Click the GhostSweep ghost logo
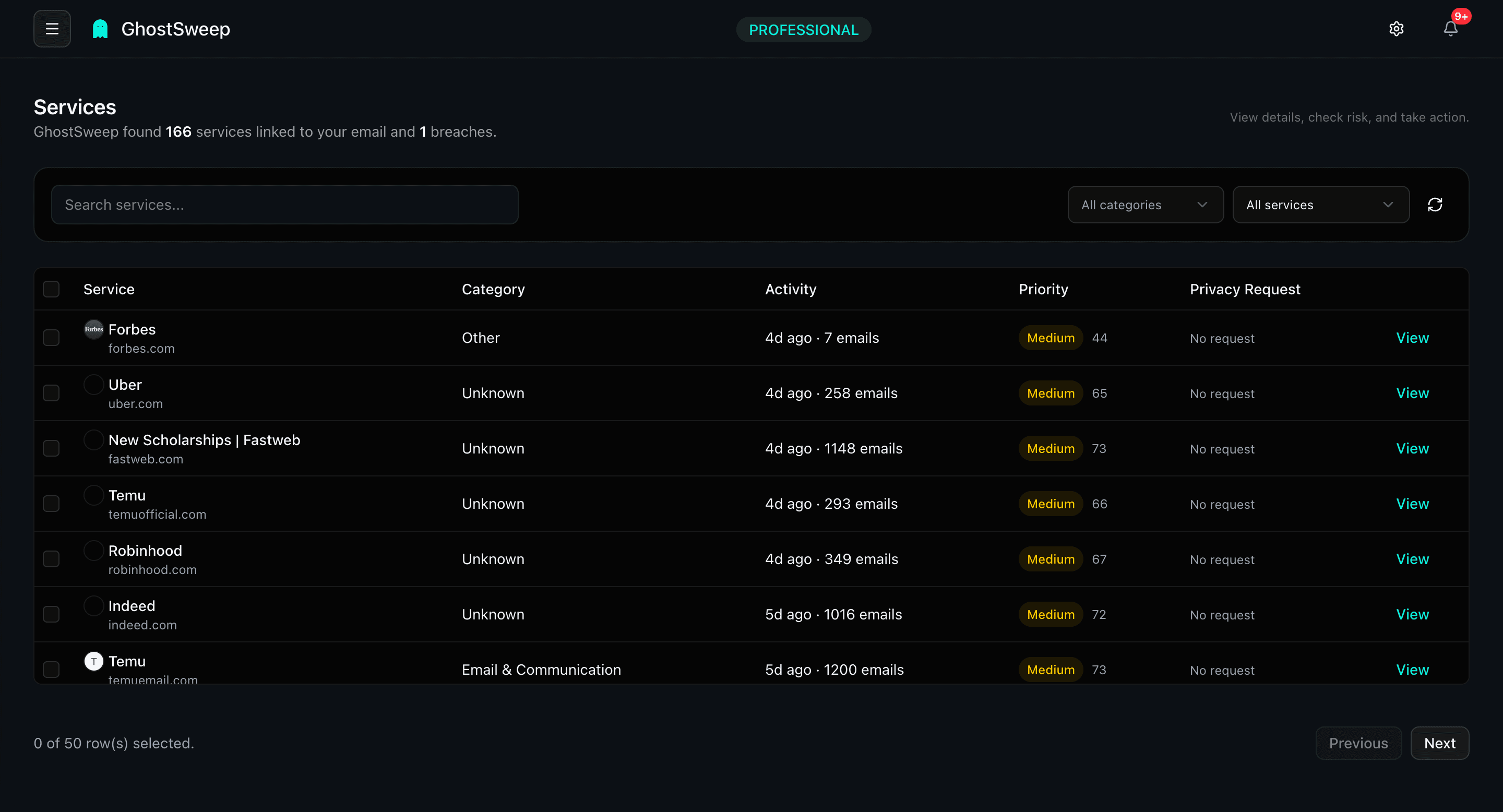The width and height of the screenshot is (1503, 812). (99, 28)
